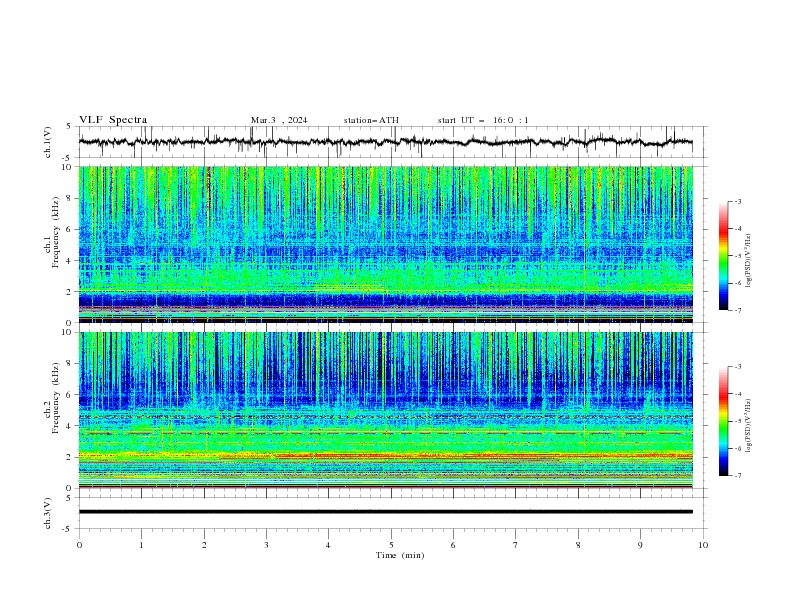Click the time axis tick label "8"
This screenshot has height=612, width=792.
(x=578, y=545)
